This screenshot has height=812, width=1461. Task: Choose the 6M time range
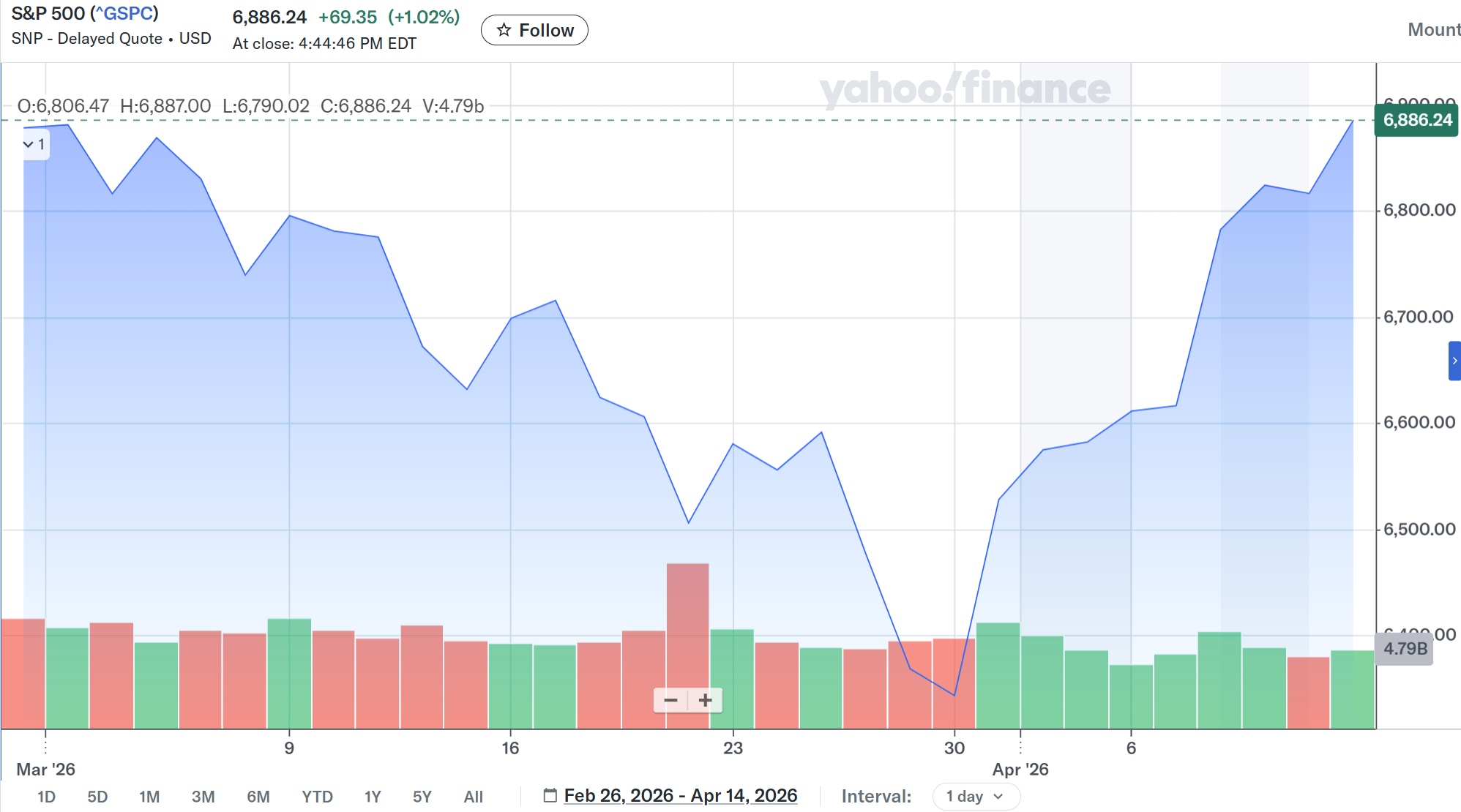click(258, 797)
